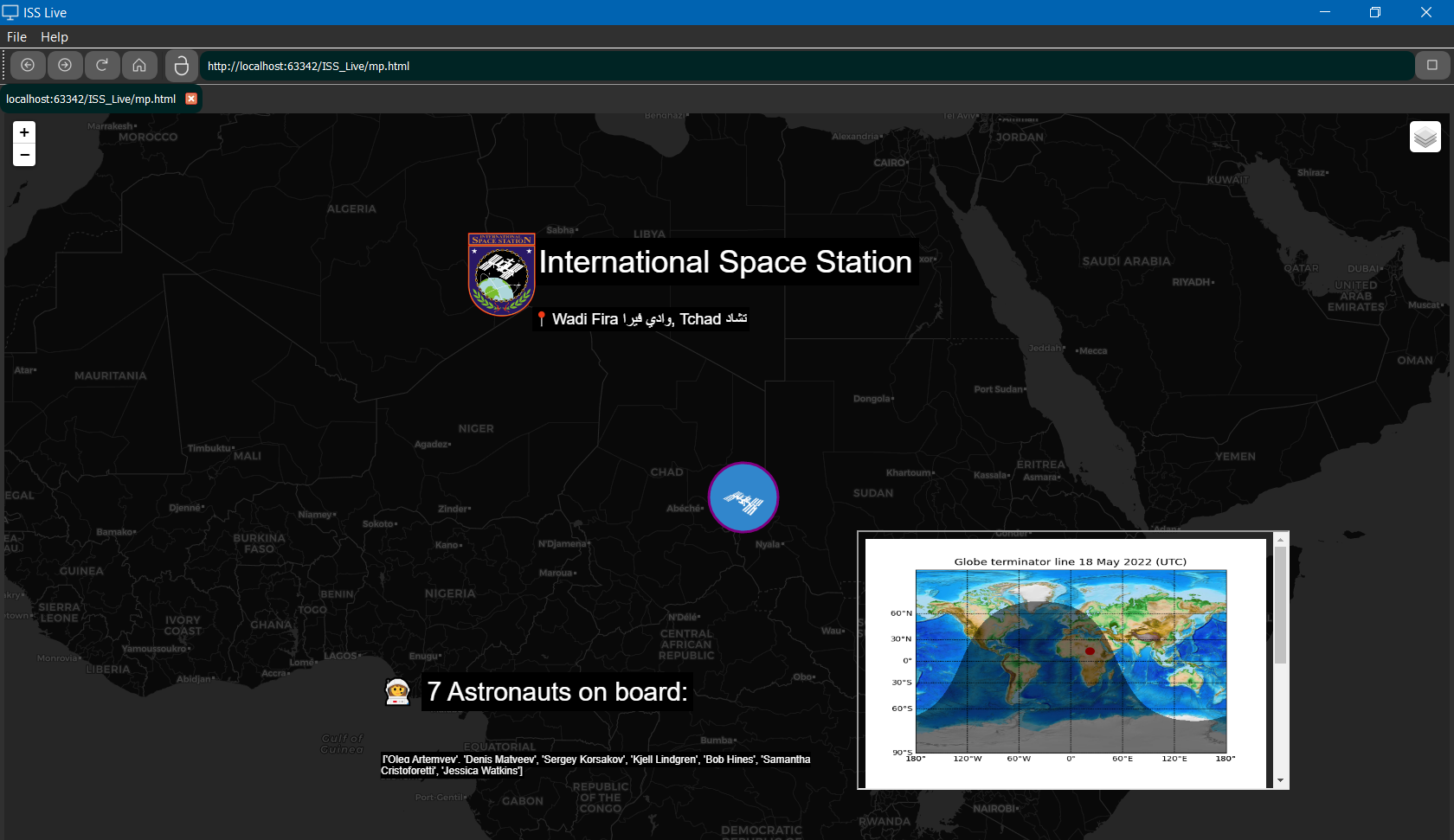Click the mouse icon beside the address bar
The width and height of the screenshot is (1454, 840).
[x=181, y=66]
